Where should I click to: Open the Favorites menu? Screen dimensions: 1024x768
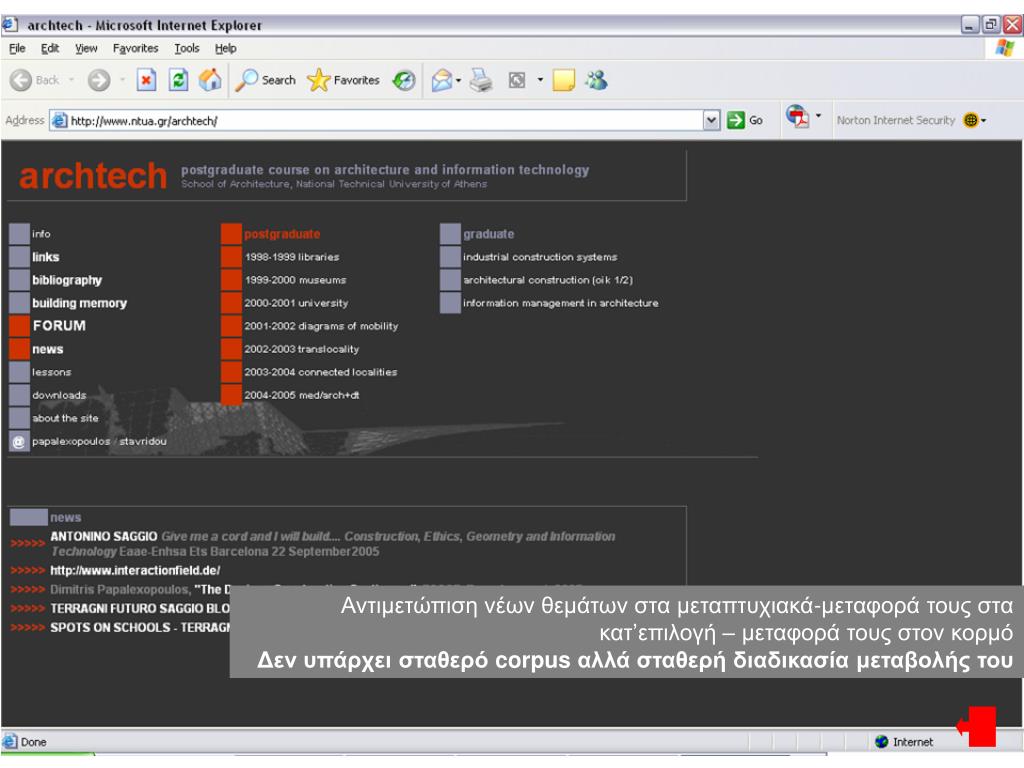135,48
